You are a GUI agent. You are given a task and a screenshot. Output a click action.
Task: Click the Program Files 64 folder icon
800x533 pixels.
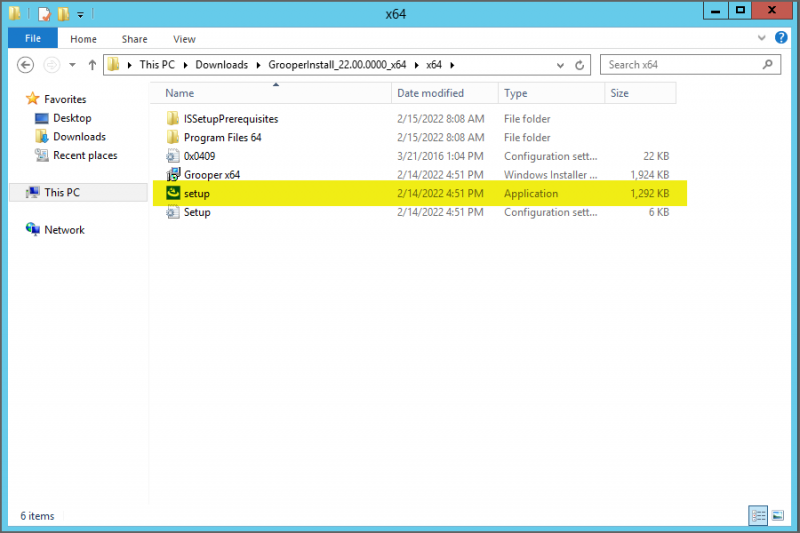point(173,137)
